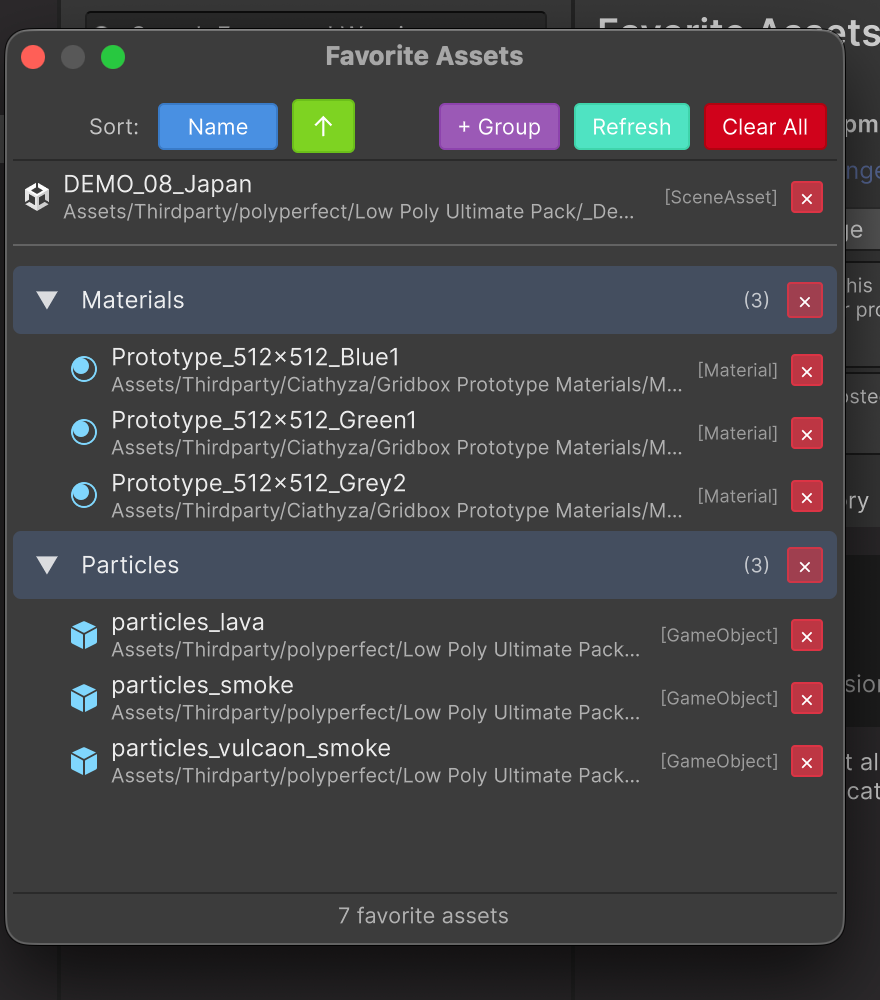This screenshot has width=880, height=1000.
Task: Click the asset path under DEMO_08_Japan
Action: tap(349, 212)
